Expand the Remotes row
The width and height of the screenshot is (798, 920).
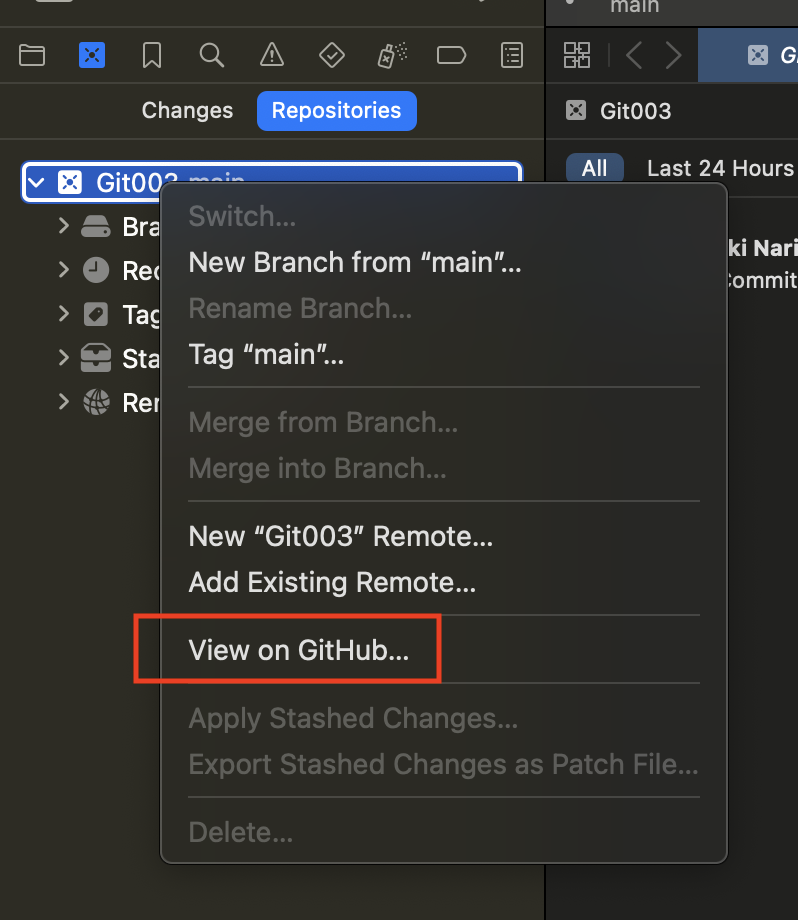coord(64,402)
